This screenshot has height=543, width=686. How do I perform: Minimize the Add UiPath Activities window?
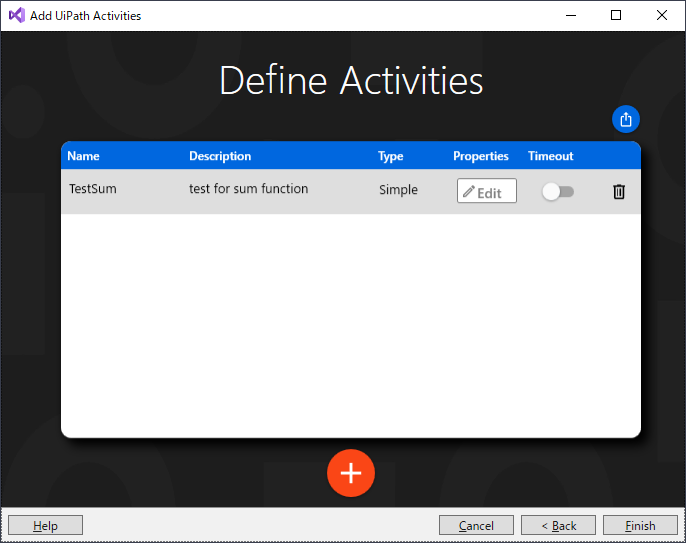[570, 15]
